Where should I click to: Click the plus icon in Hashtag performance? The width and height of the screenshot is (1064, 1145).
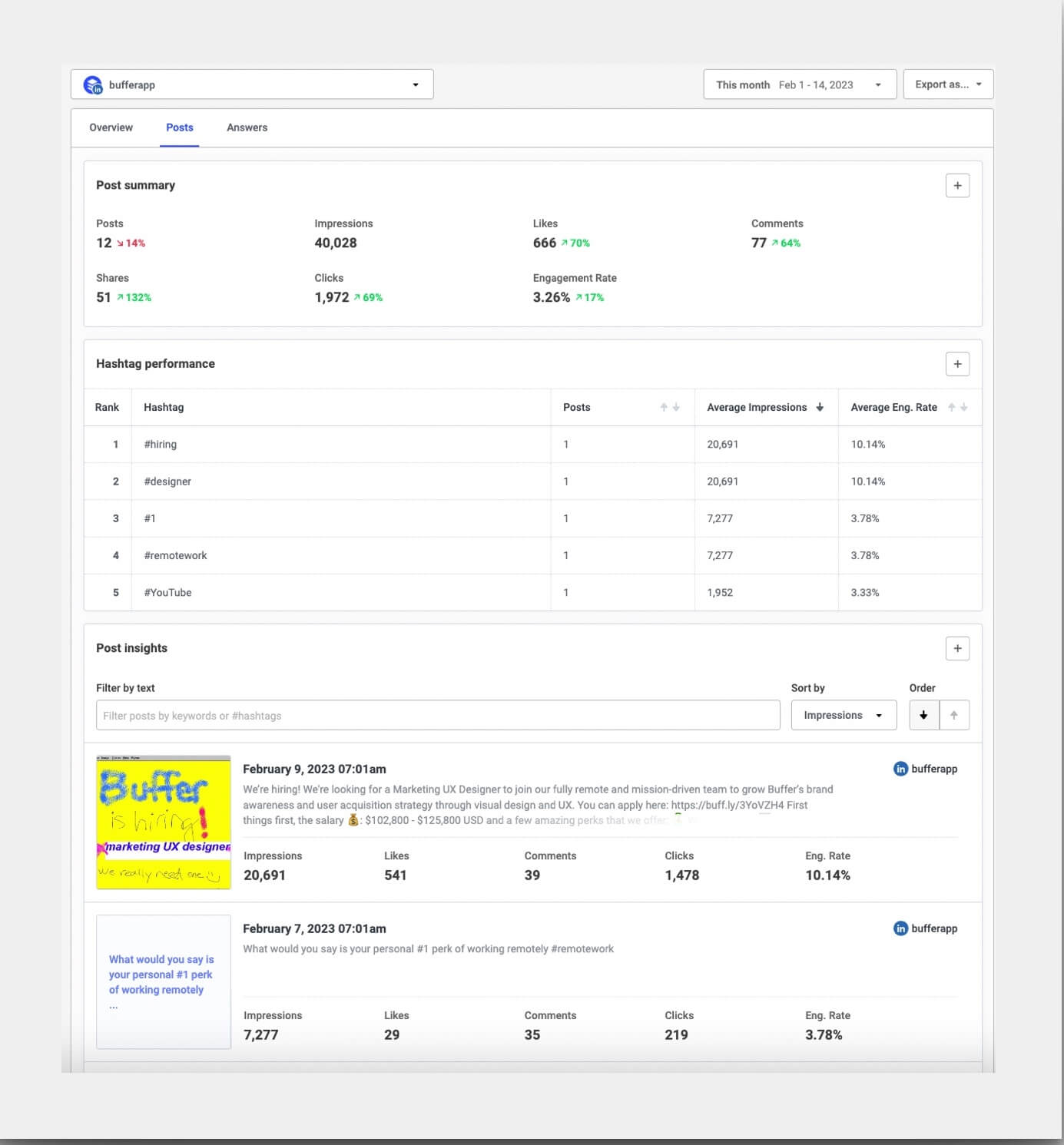(x=957, y=364)
